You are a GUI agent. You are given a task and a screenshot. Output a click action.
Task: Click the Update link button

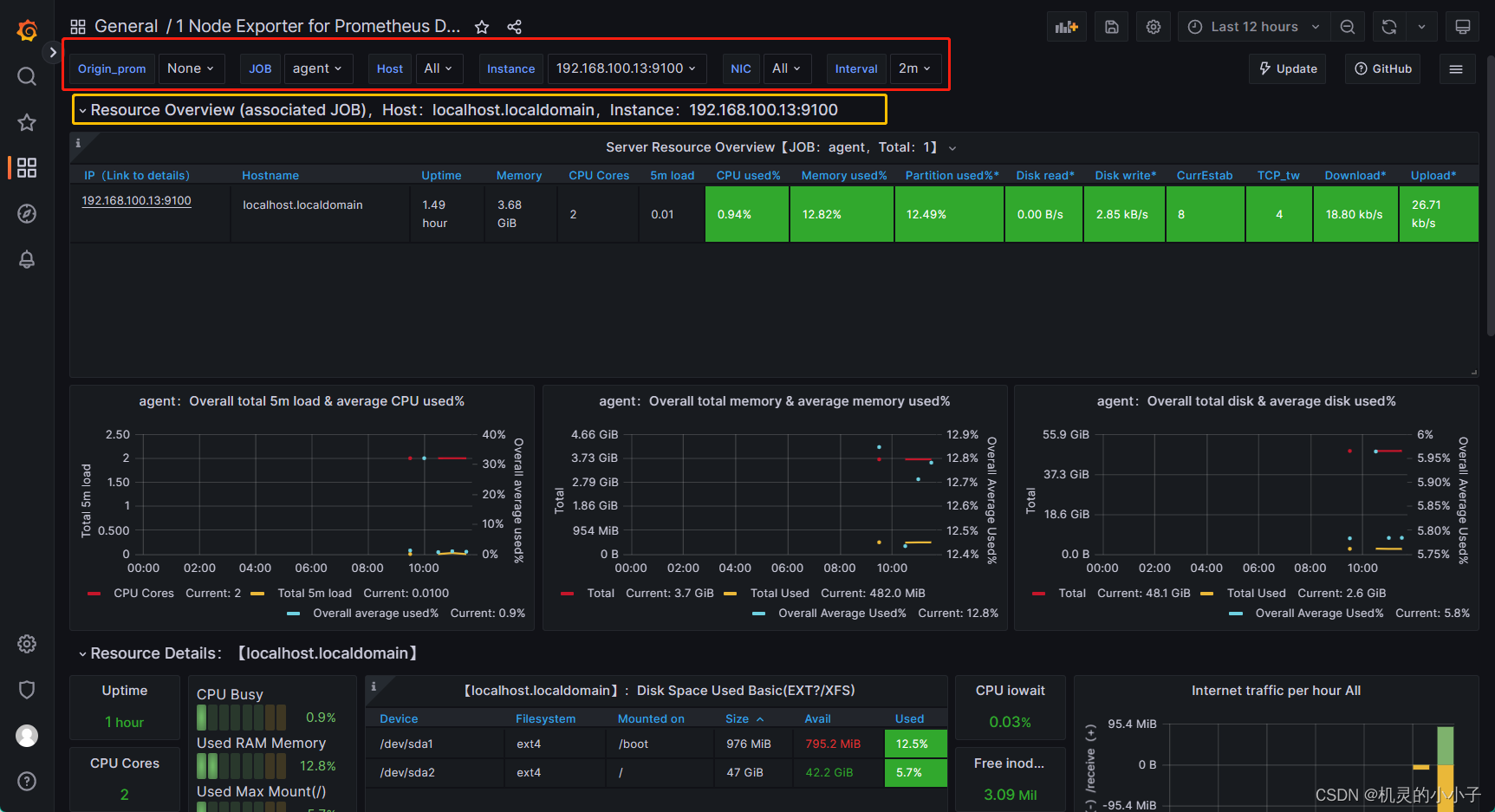coord(1288,68)
